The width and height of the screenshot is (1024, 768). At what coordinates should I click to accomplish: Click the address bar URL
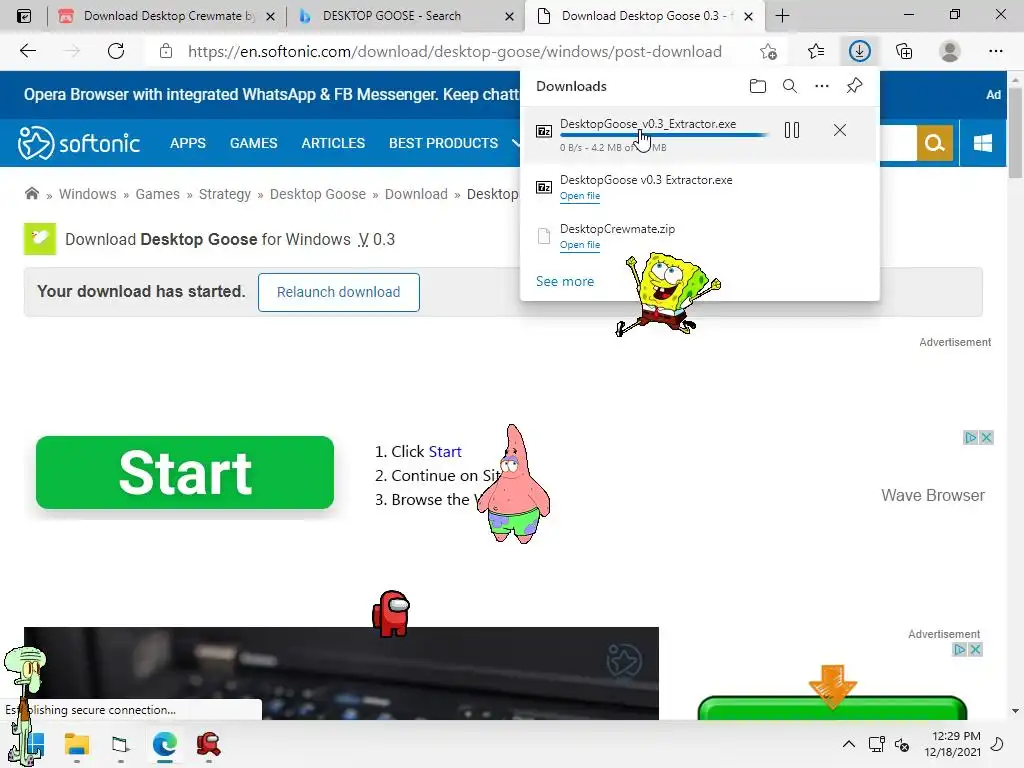click(x=455, y=52)
